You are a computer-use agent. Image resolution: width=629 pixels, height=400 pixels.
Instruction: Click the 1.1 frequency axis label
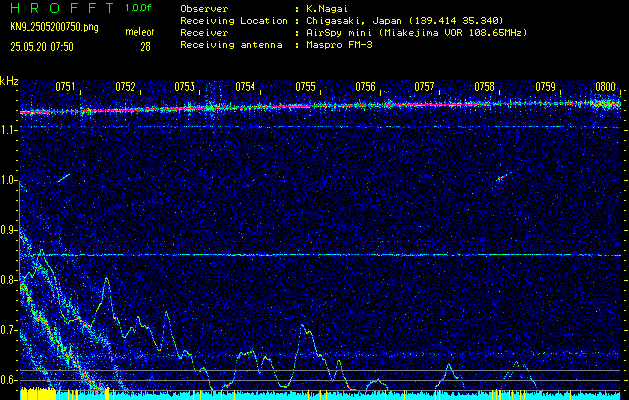tap(8, 130)
